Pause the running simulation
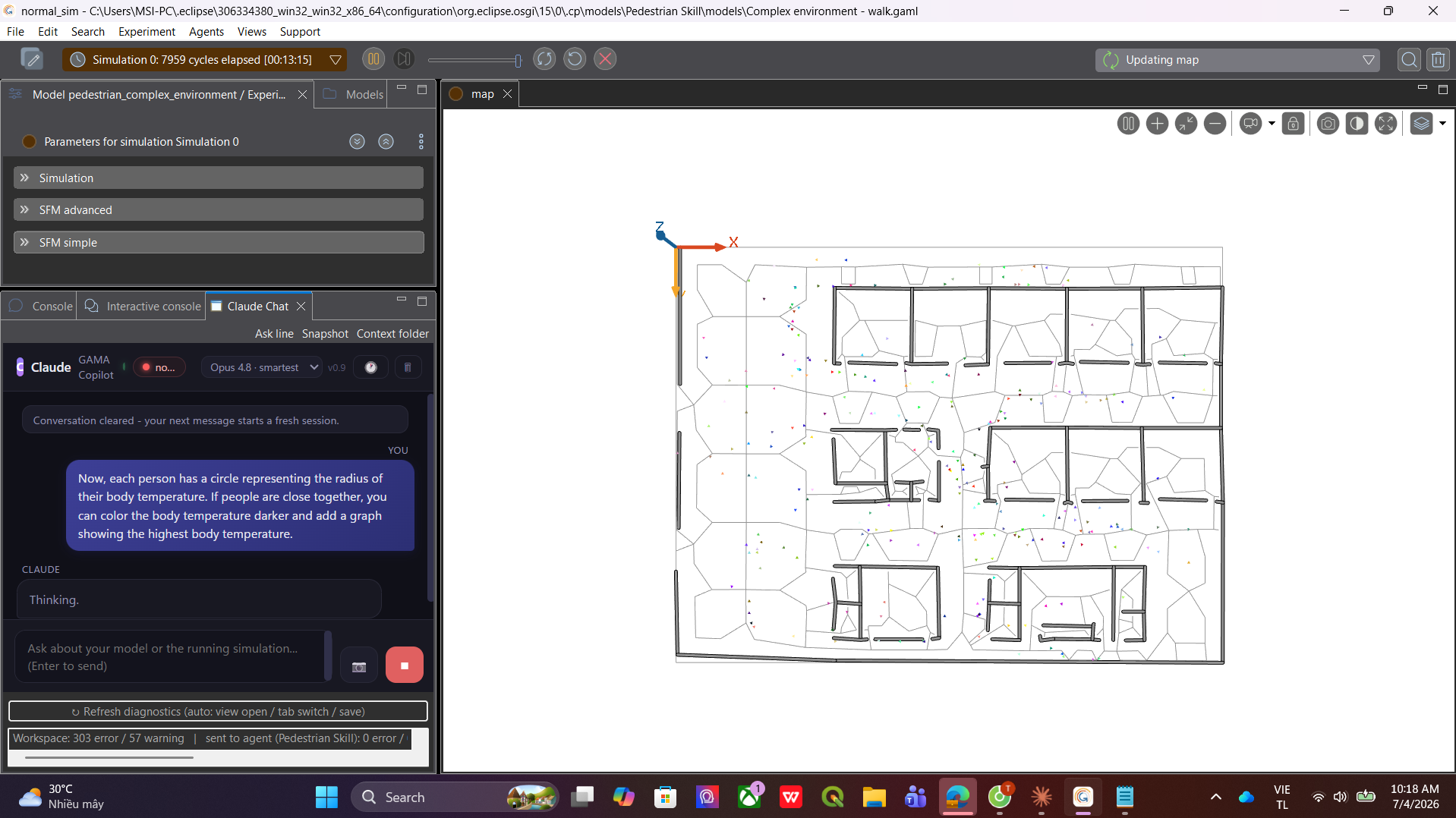 (373, 59)
